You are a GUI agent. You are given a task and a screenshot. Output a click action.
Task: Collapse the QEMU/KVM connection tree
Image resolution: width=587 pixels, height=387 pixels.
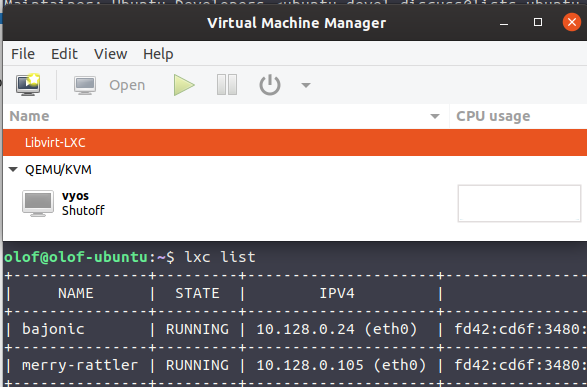[13, 170]
